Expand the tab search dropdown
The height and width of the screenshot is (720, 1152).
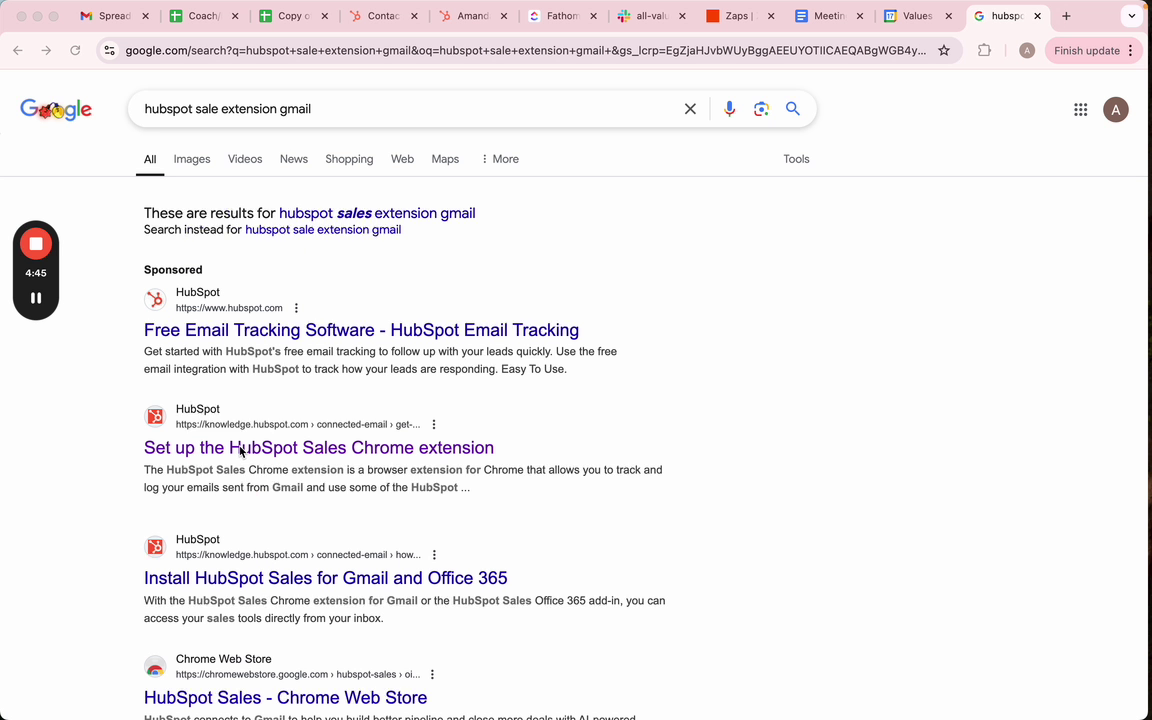1131,16
